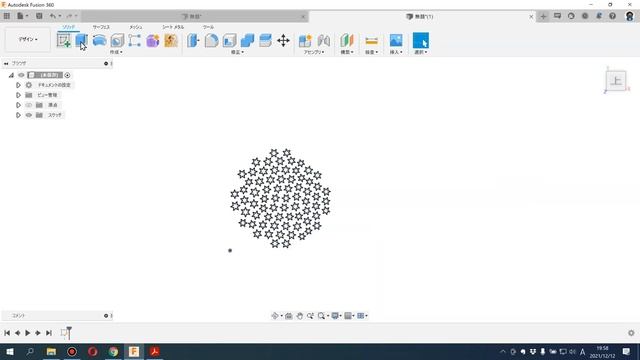Click the Insert image icon
Image resolution: width=640 pixels, height=360 pixels.
396,40
